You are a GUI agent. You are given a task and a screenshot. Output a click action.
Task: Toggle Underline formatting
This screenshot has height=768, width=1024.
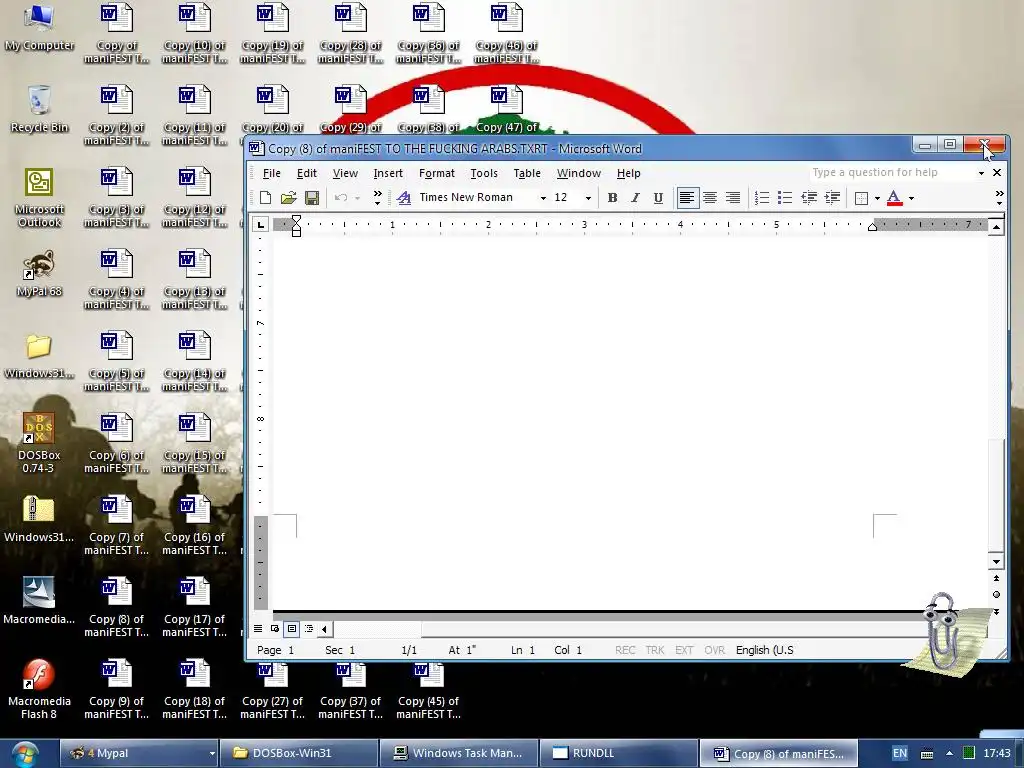point(658,198)
